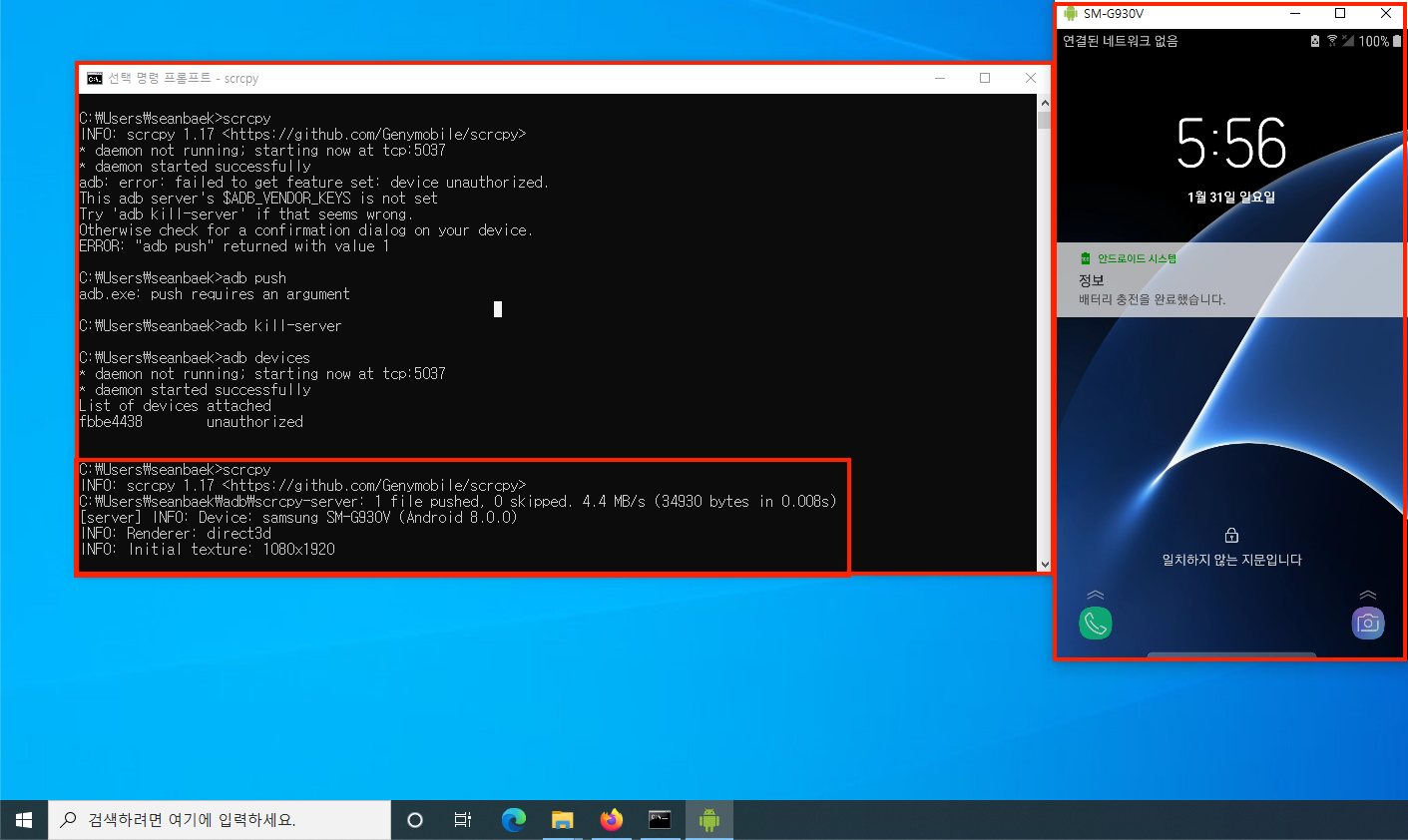Switch to scrcpy Android taskbar icon
Screen dimensions: 1408x840
click(709, 820)
